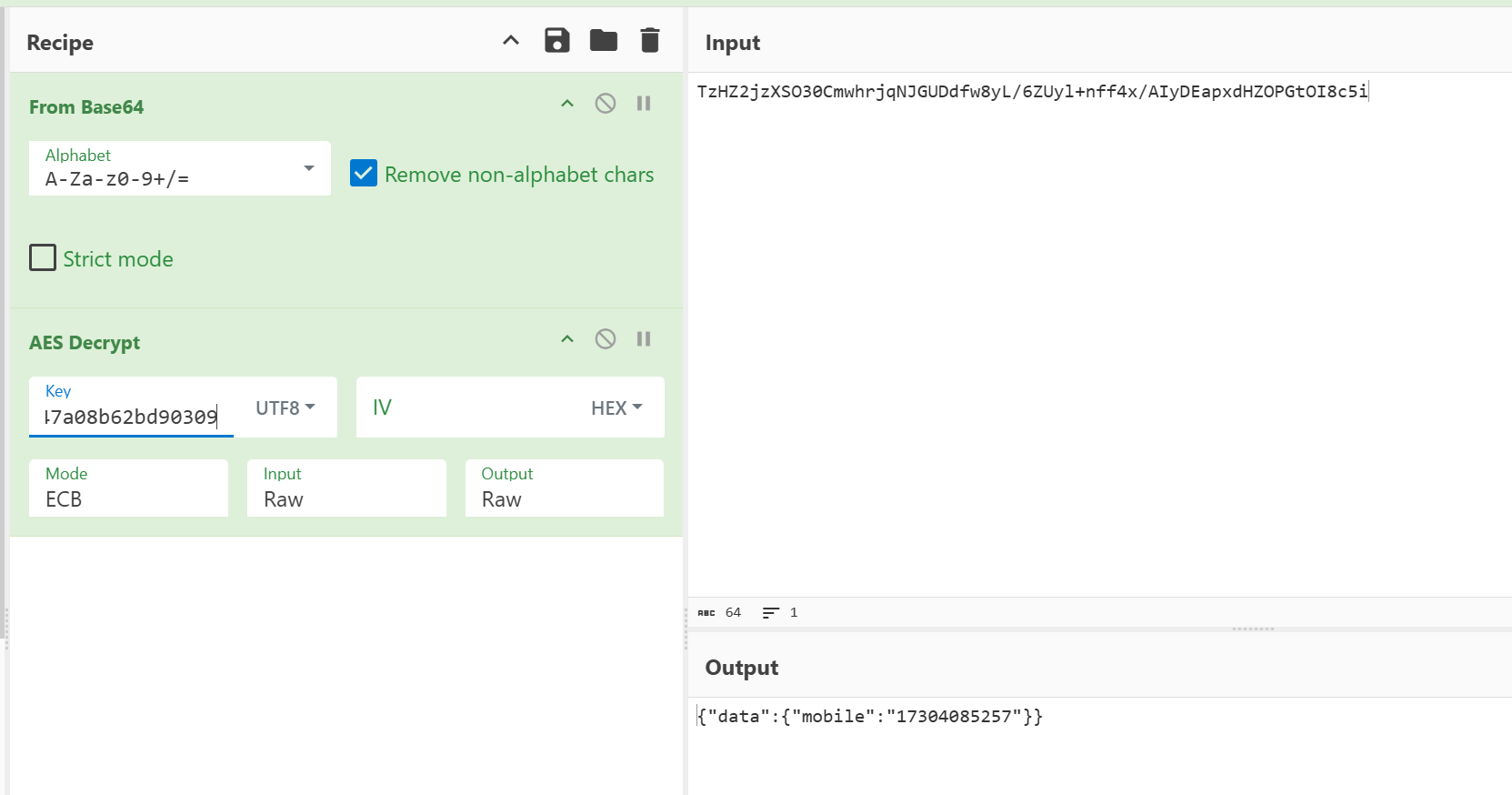Viewport: 1512px width, 795px height.
Task: Collapse the Recipe panel chevron
Action: click(511, 41)
